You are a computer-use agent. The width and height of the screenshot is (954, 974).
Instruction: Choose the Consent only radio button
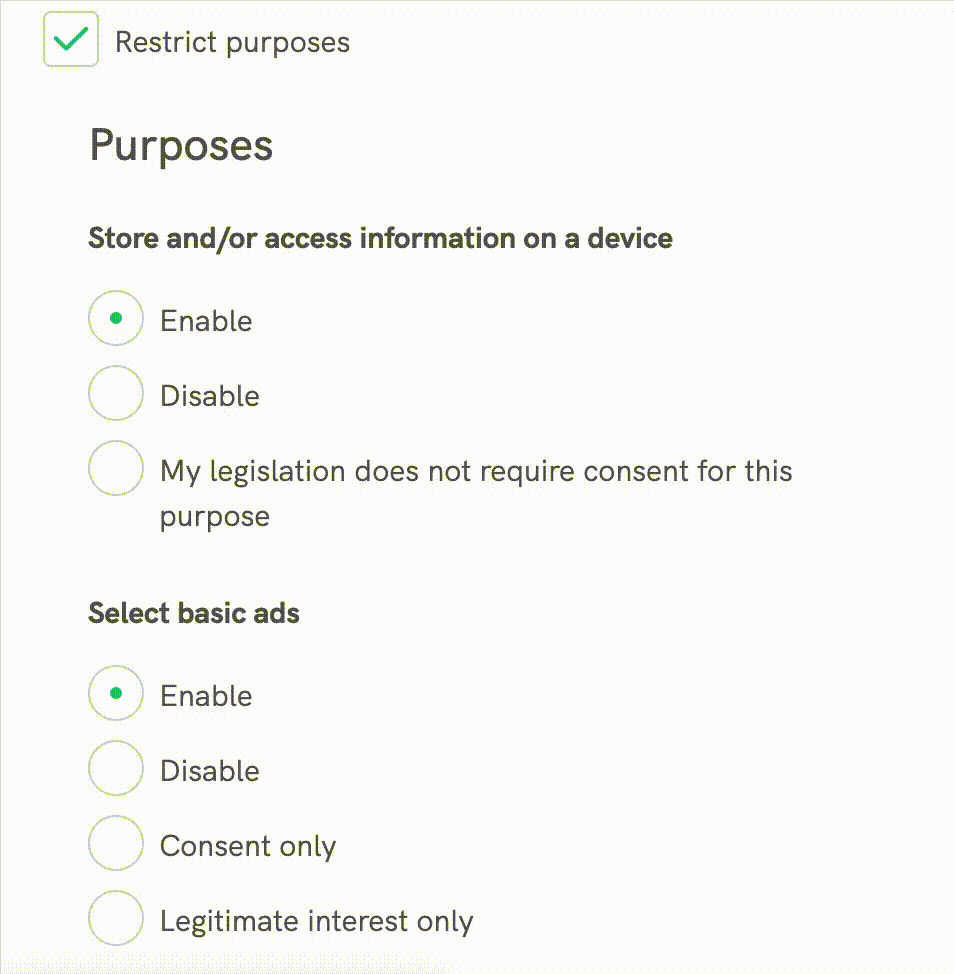[x=116, y=844]
